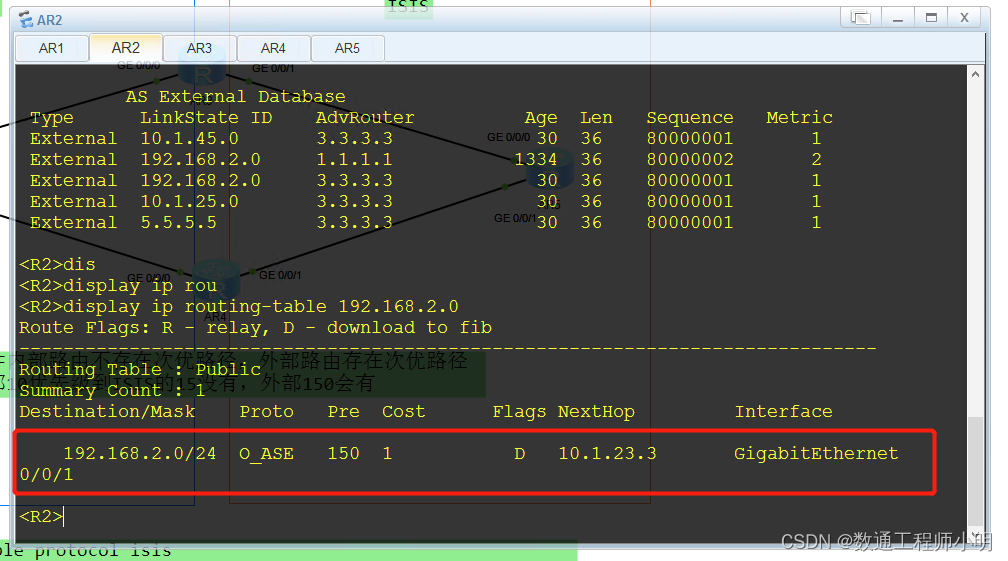Click the terminal vertical scrollbar thumb
This screenshot has width=1008, height=561.
point(975,471)
